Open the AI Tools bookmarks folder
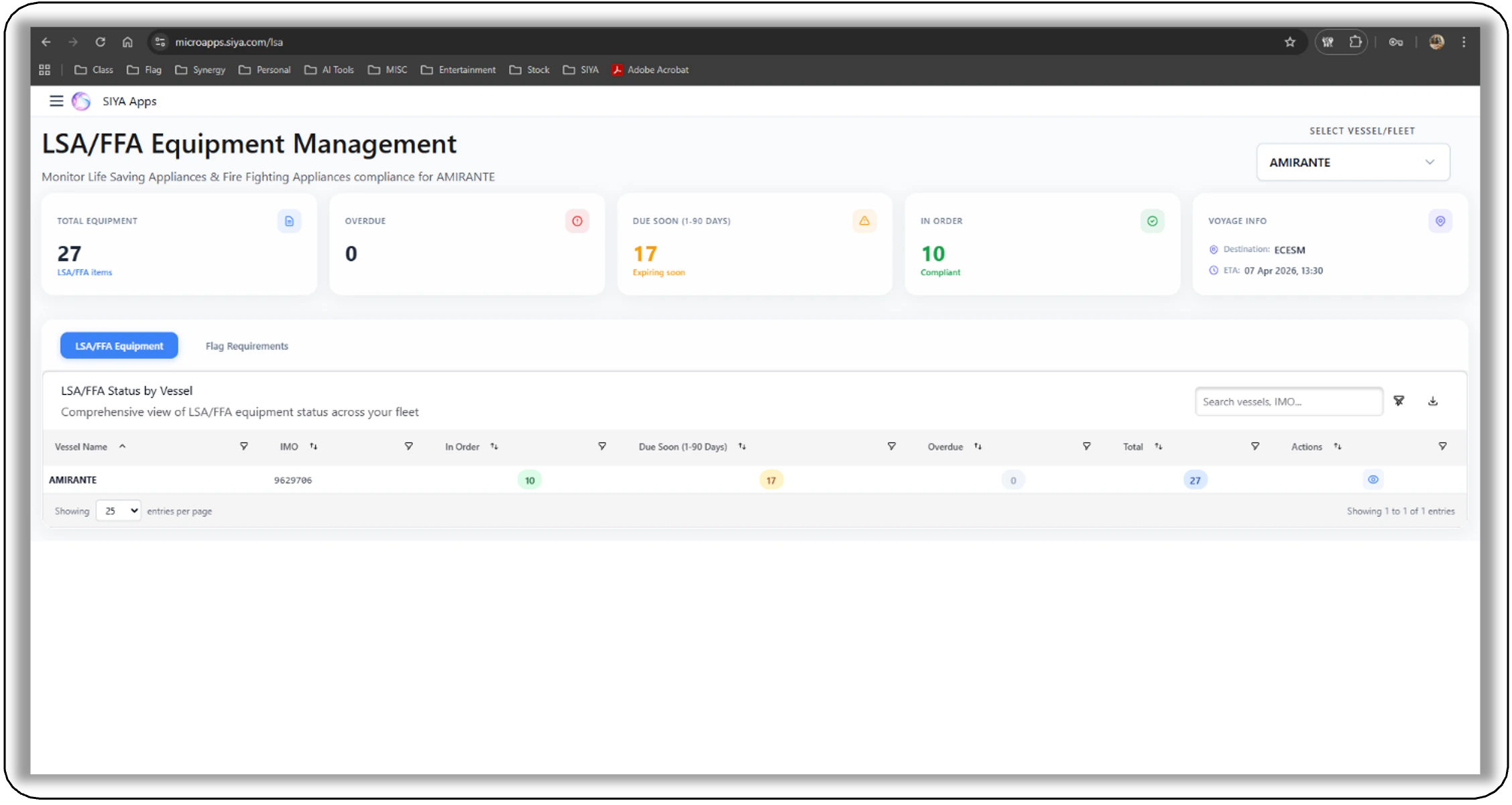The height and width of the screenshot is (805, 1512). 329,70
